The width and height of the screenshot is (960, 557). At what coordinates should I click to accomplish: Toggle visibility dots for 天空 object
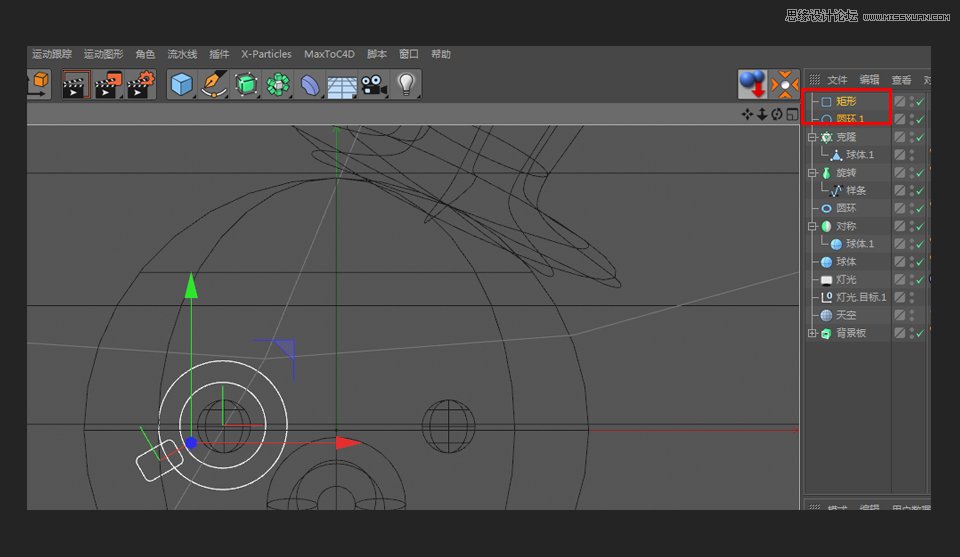click(911, 315)
